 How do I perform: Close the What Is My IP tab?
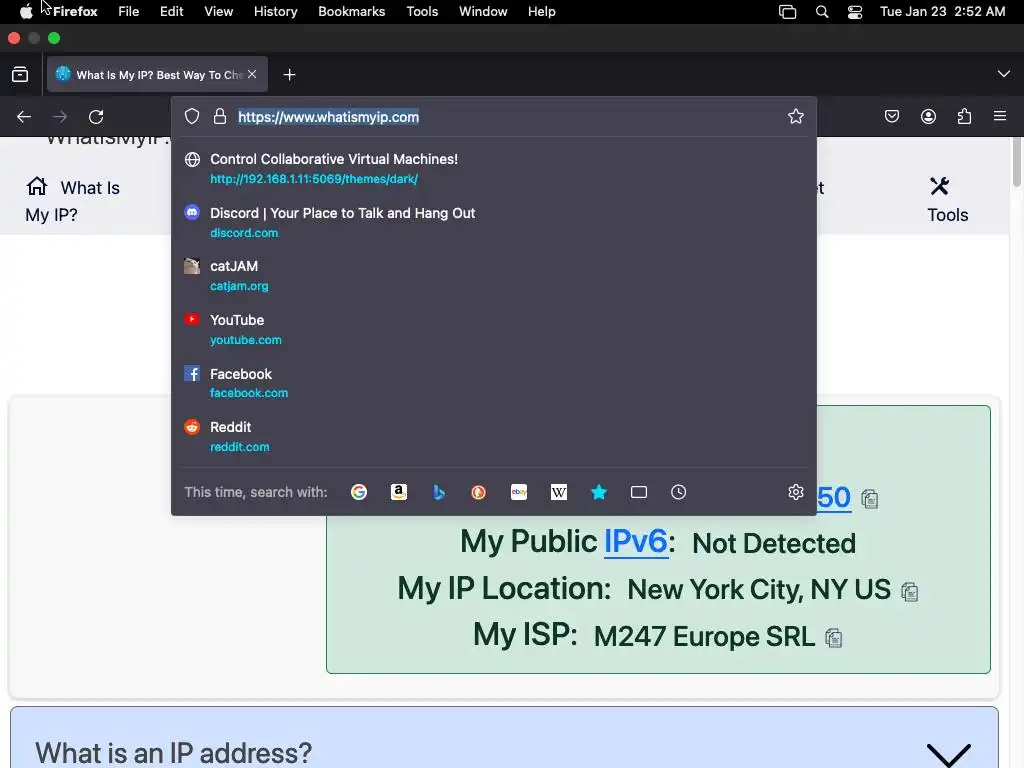[252, 74]
